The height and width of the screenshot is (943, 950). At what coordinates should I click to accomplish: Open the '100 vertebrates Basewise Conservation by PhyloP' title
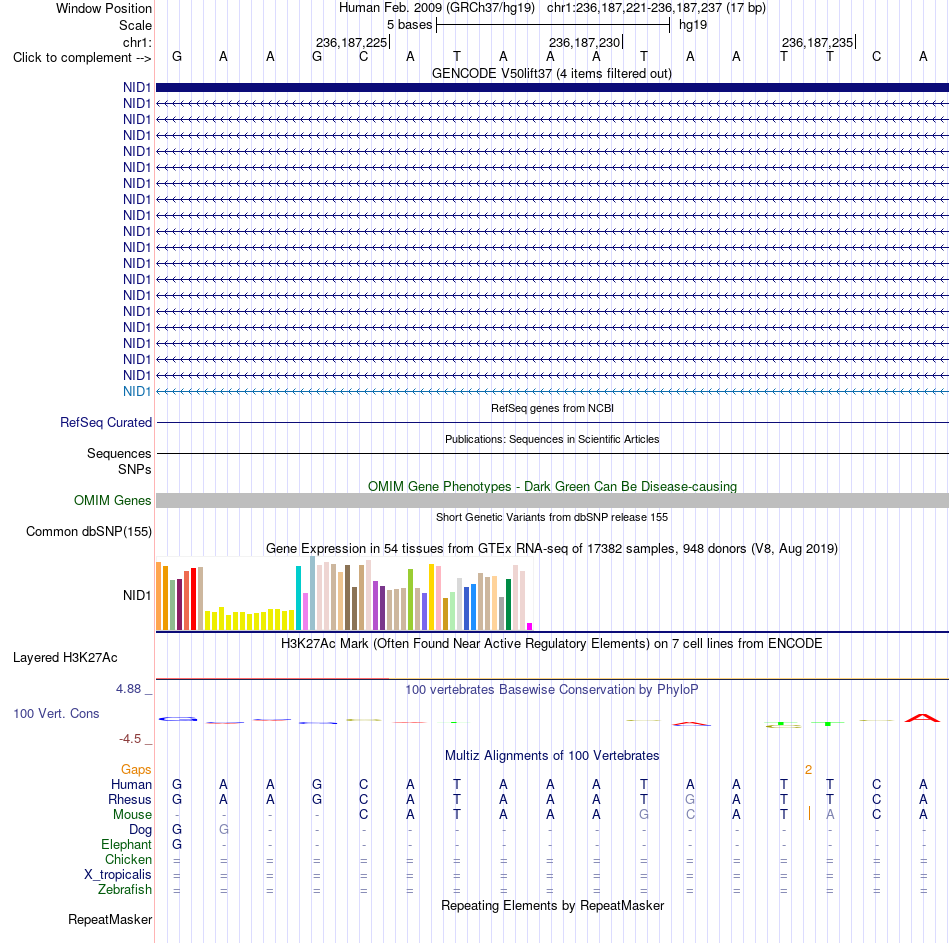tap(552, 690)
